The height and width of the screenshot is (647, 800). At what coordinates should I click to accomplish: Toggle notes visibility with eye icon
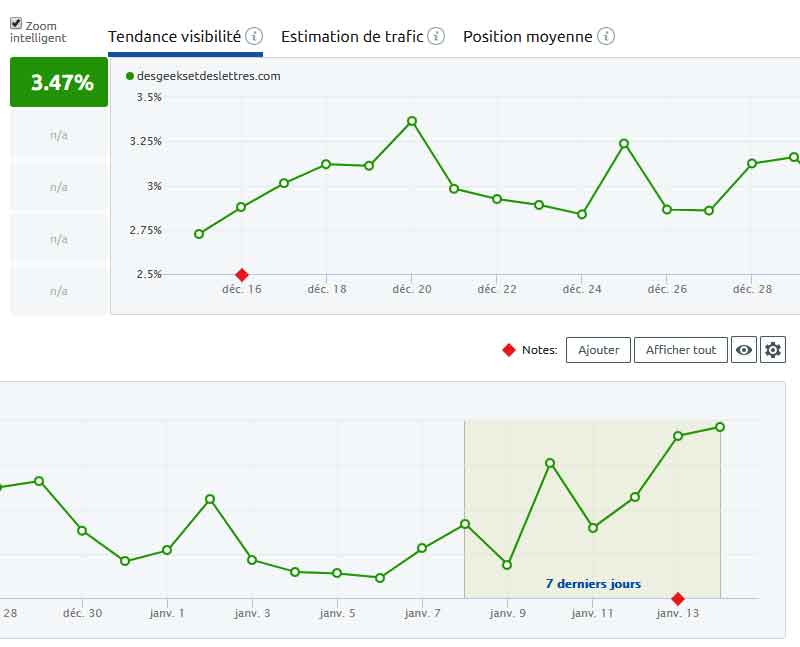(x=744, y=350)
